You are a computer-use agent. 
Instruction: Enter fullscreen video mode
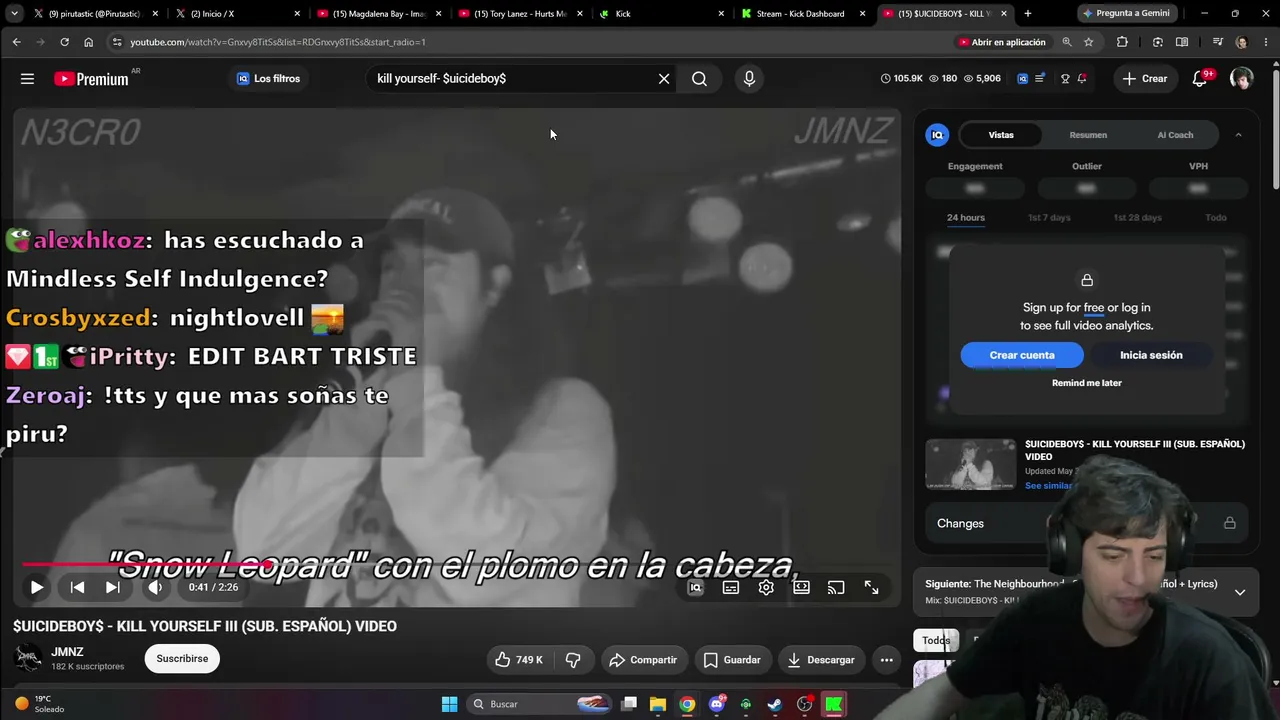(872, 588)
